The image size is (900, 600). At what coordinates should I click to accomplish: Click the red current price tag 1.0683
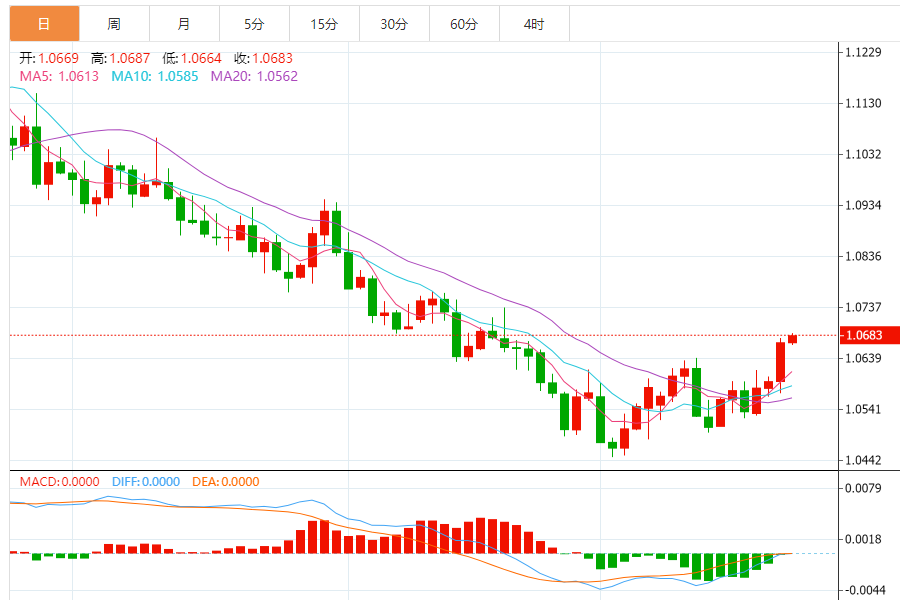click(x=869, y=335)
